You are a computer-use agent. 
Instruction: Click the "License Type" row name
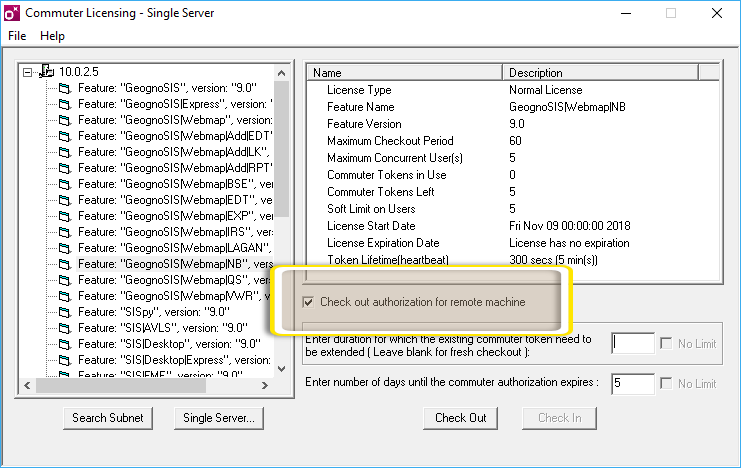(x=359, y=90)
